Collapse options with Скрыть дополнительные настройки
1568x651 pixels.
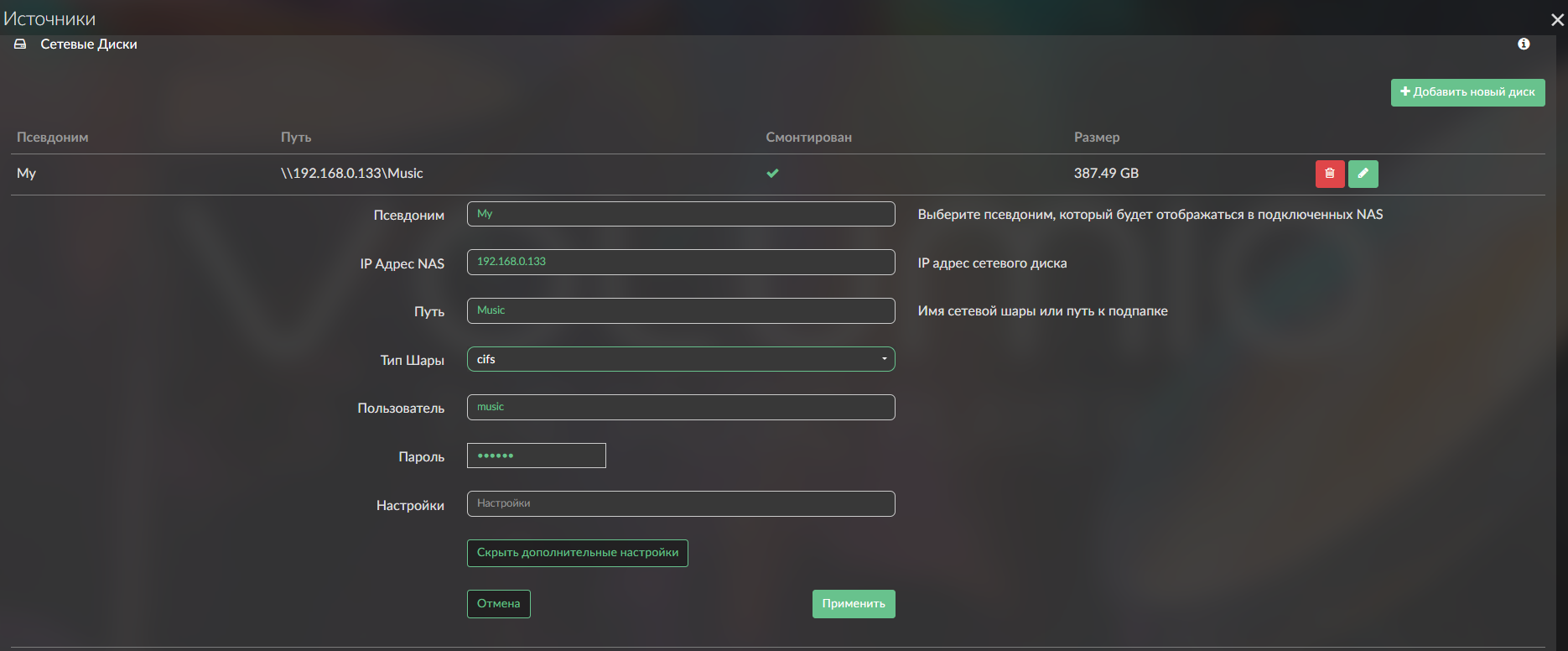[577, 553]
